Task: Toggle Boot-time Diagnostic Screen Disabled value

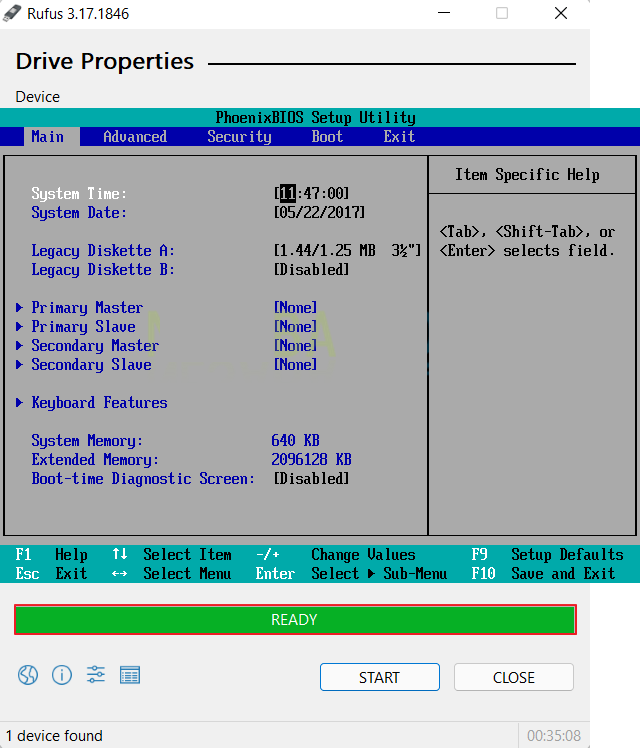Action: (x=311, y=479)
